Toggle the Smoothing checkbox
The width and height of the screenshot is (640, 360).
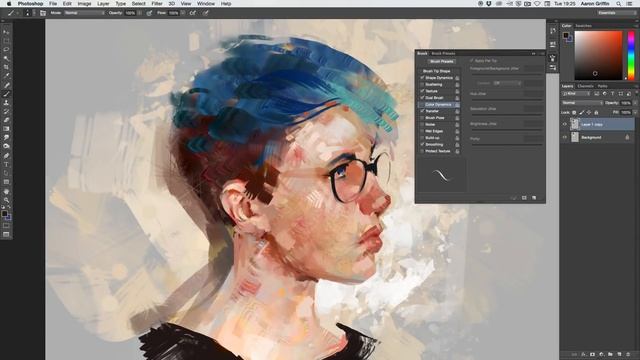click(422, 144)
